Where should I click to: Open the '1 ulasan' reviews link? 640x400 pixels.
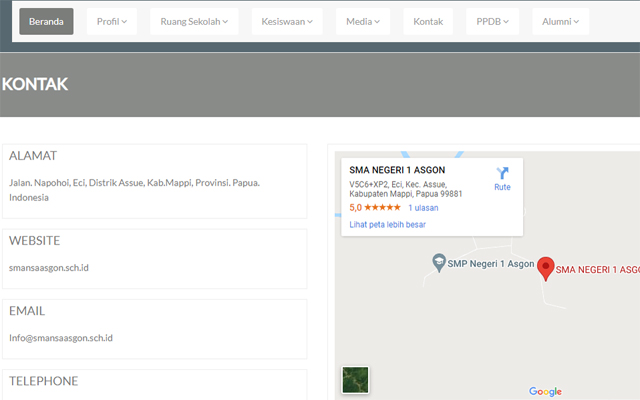(x=423, y=208)
